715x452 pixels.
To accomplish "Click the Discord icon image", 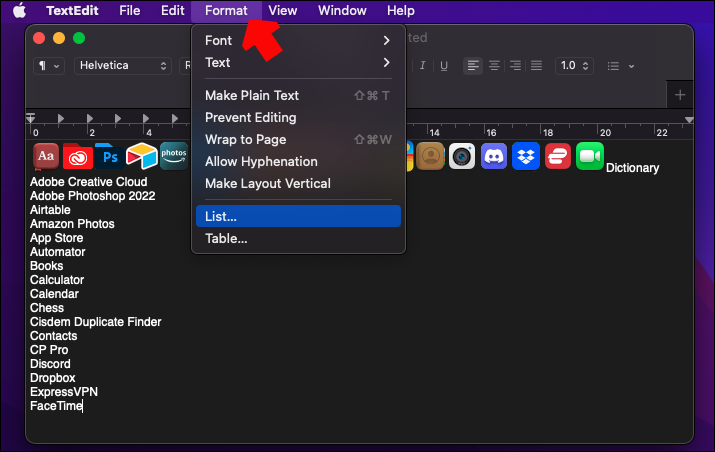I will 493,156.
